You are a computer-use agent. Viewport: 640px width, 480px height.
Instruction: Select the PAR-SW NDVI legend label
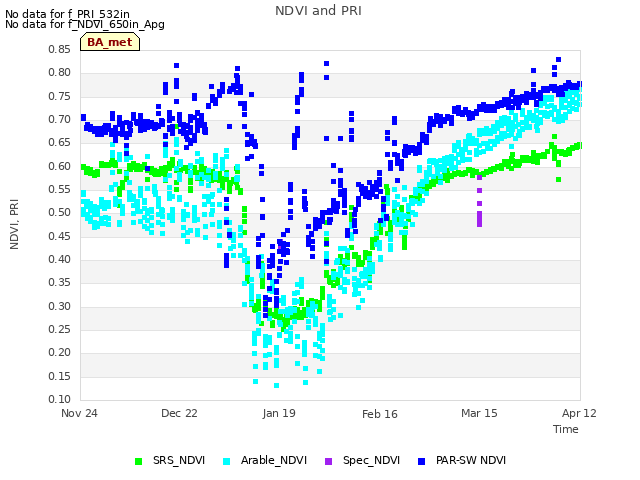coord(471,460)
